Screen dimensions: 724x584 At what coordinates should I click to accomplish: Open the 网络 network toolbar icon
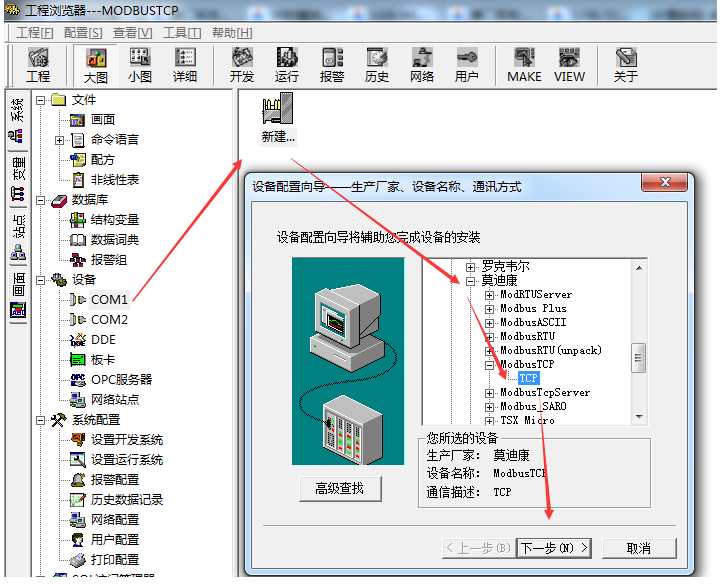[422, 65]
